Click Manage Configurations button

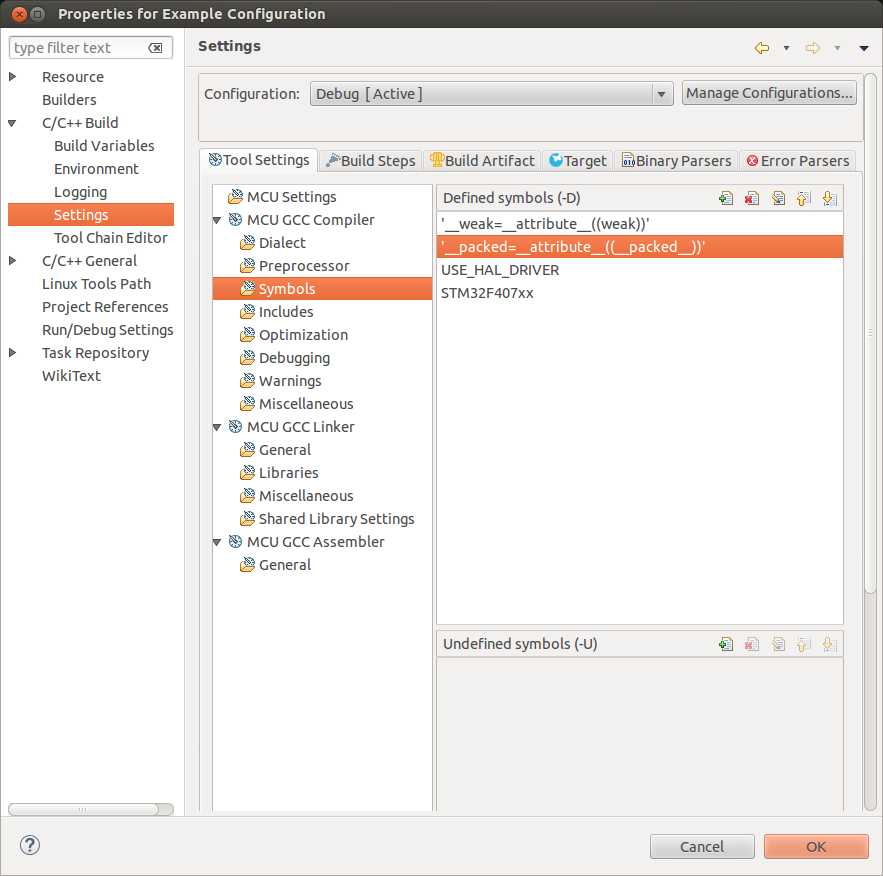click(x=769, y=93)
